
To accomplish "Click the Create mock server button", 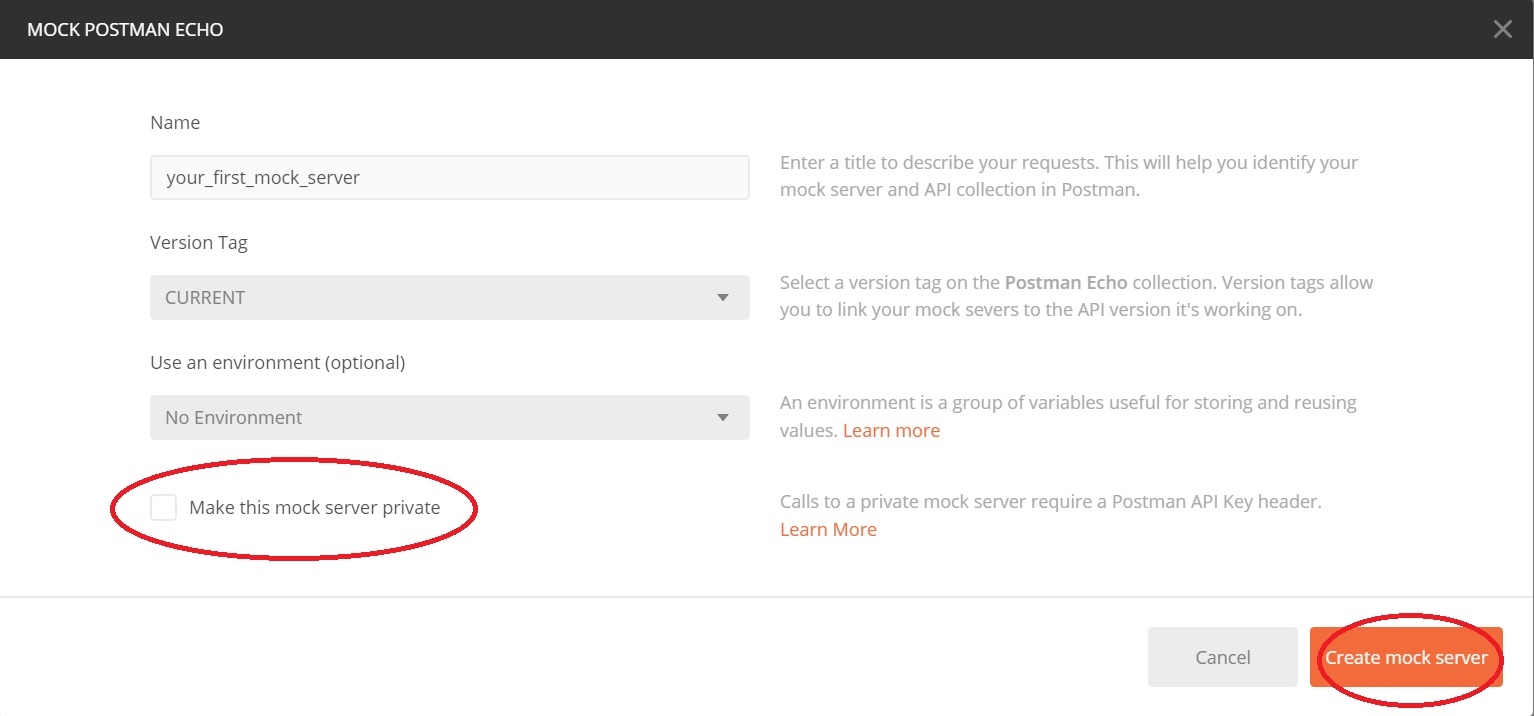I will coord(1405,658).
